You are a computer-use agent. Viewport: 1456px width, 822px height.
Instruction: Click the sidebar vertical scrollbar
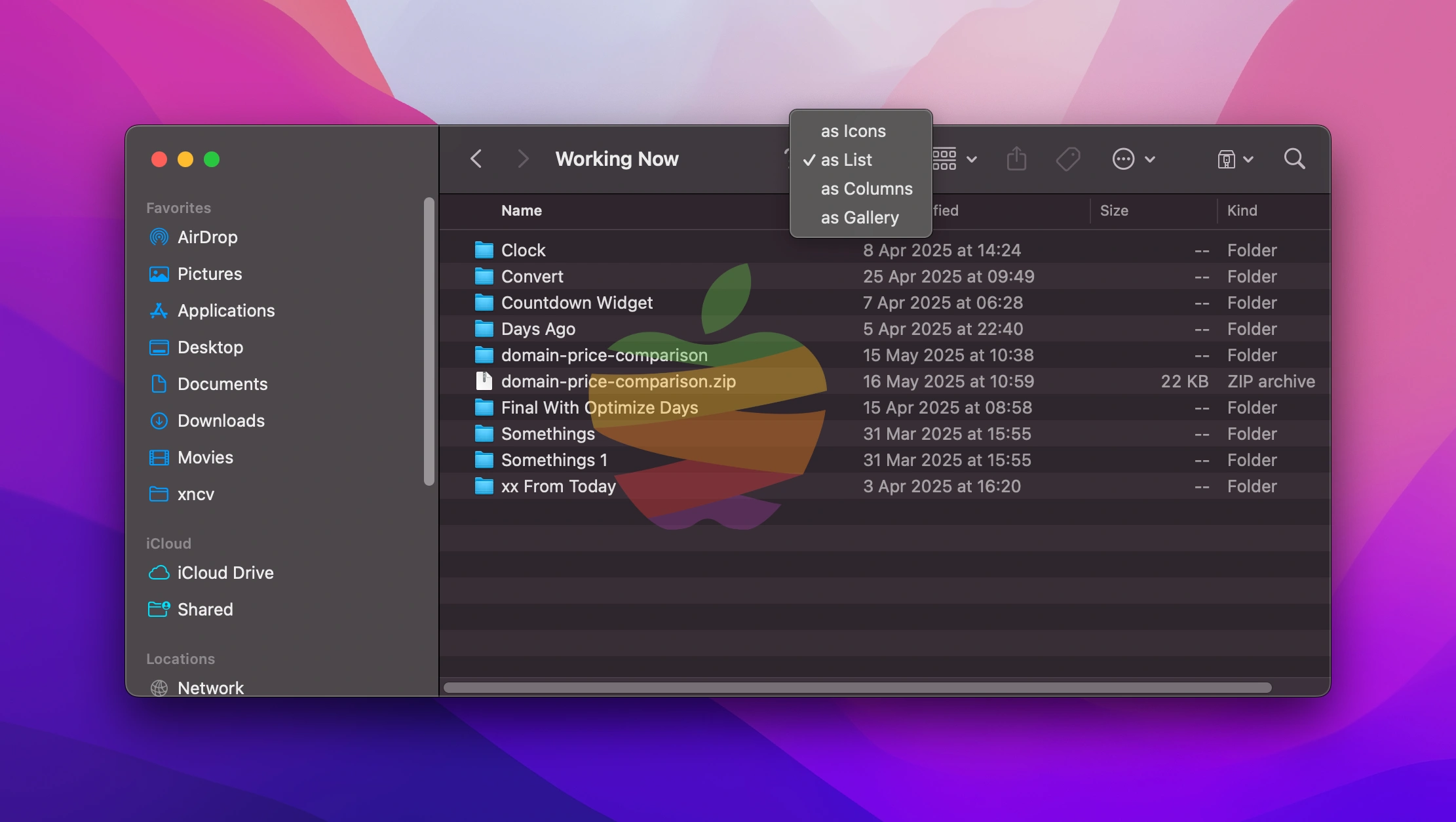pos(429,342)
